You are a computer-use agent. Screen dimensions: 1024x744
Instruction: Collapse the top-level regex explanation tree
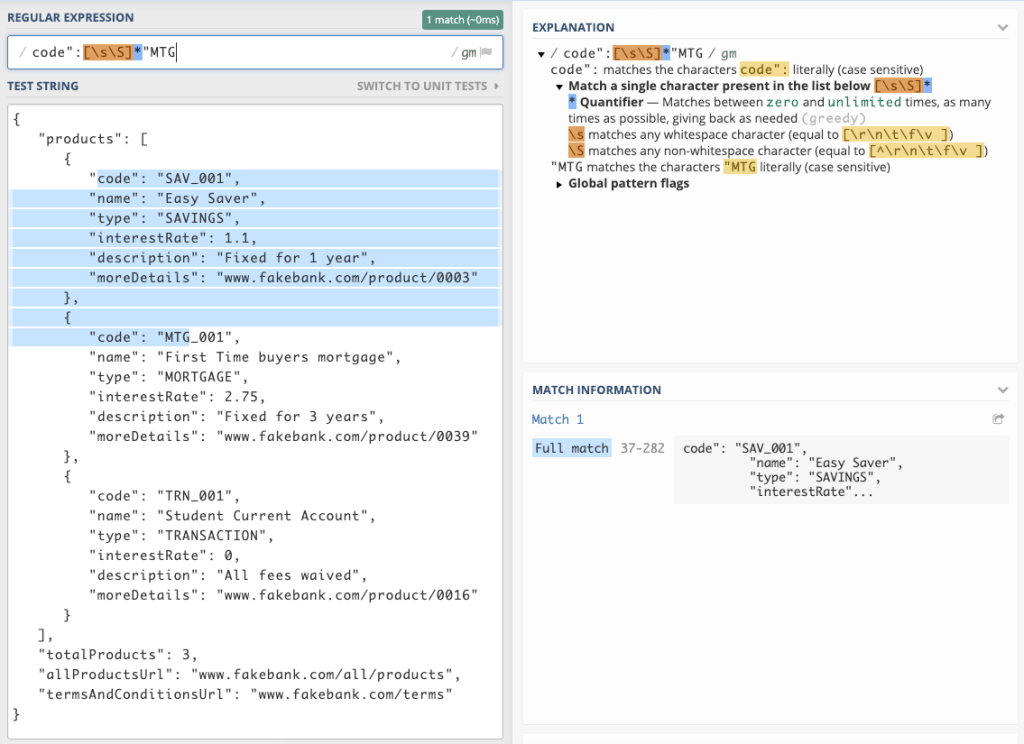(x=541, y=54)
